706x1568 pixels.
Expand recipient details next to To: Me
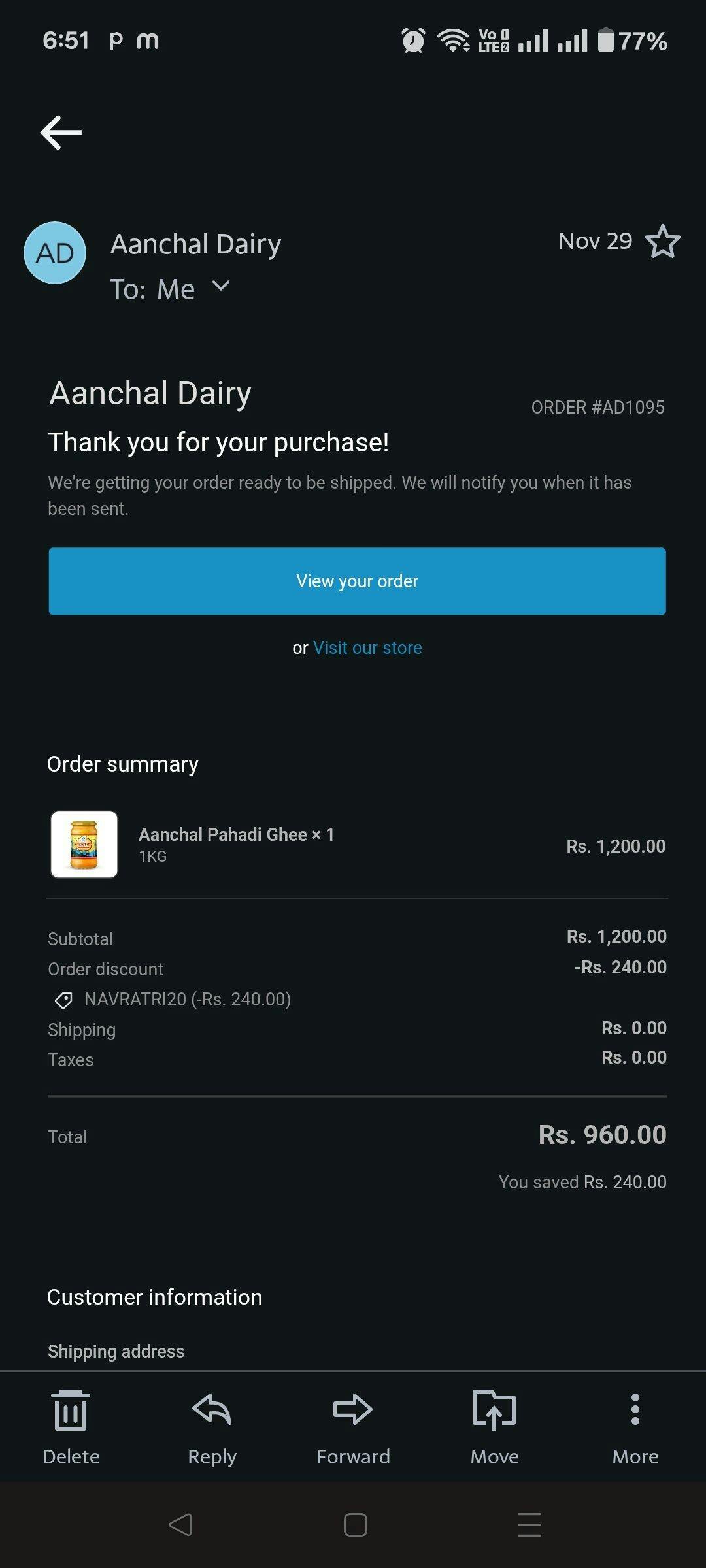click(x=222, y=286)
